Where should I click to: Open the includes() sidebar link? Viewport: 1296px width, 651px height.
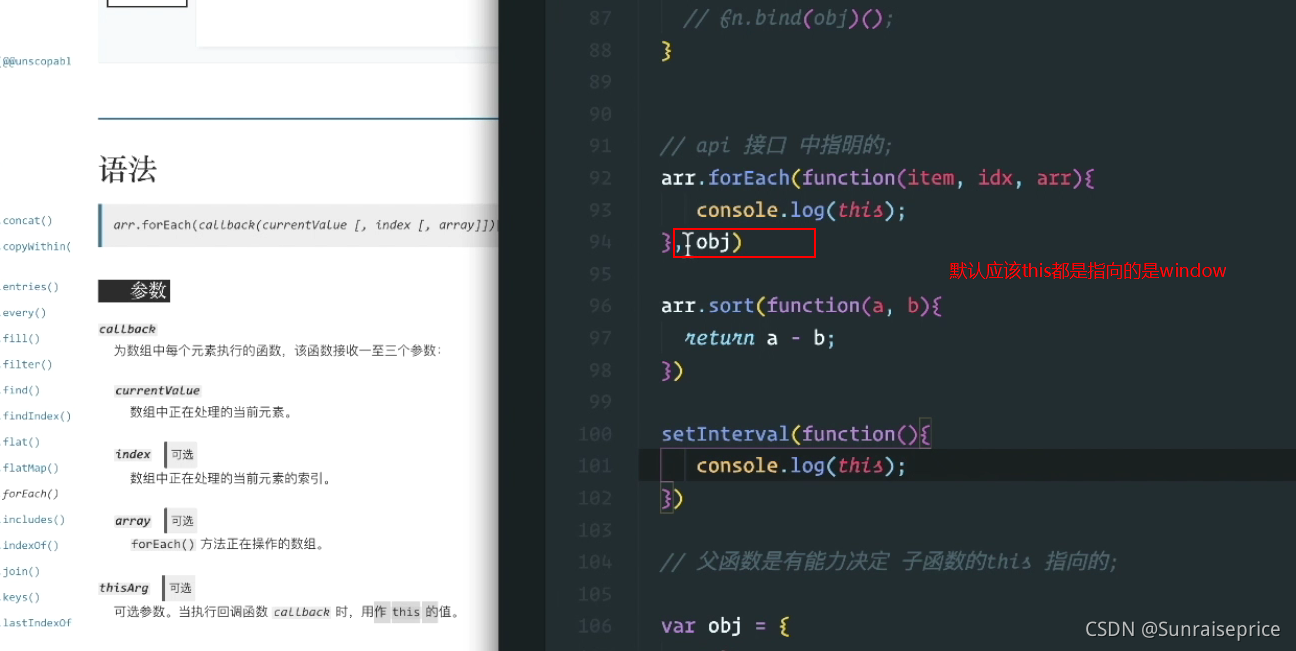click(33, 519)
